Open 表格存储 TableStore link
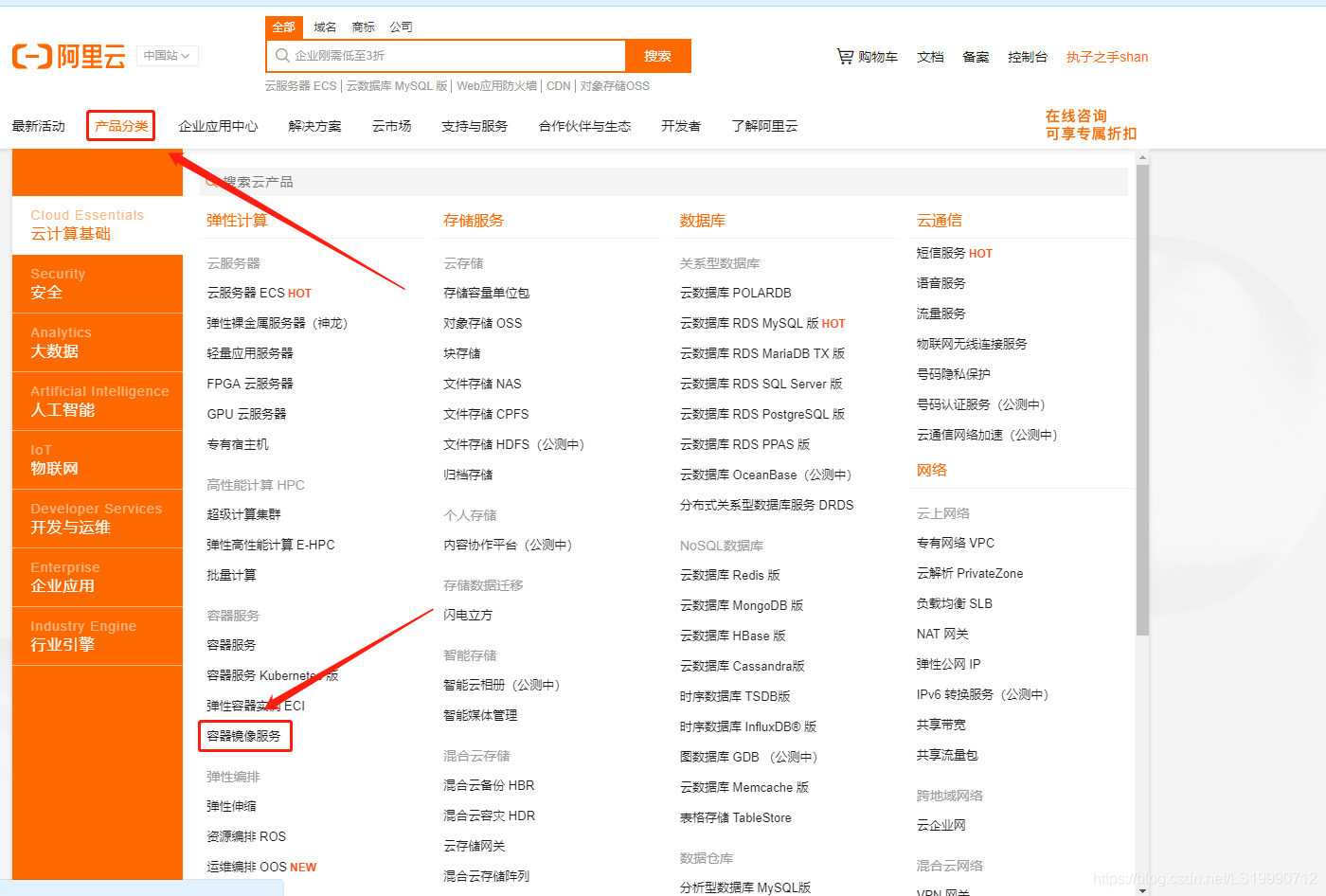Image resolution: width=1326 pixels, height=896 pixels. tap(736, 817)
